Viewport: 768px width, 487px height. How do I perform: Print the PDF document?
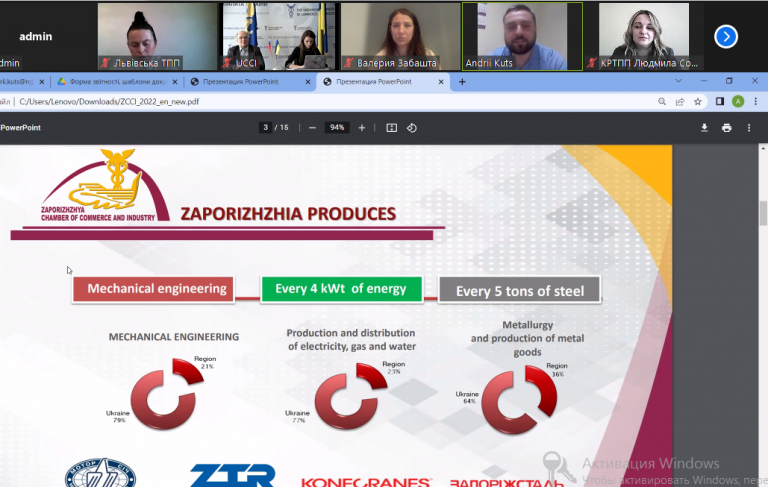click(x=727, y=128)
